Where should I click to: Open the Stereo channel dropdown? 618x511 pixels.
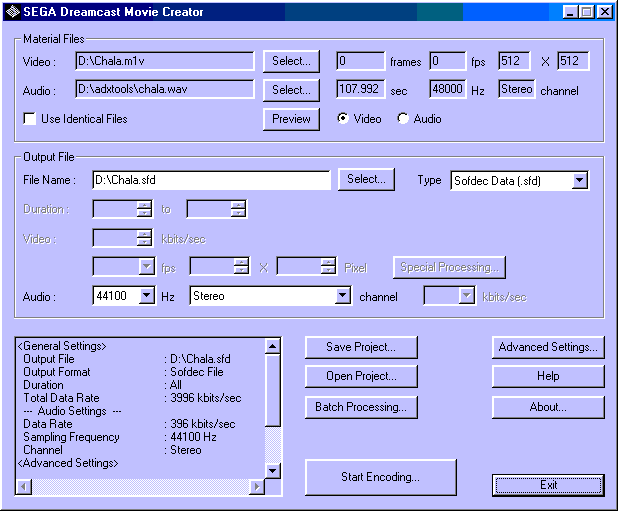(343, 295)
